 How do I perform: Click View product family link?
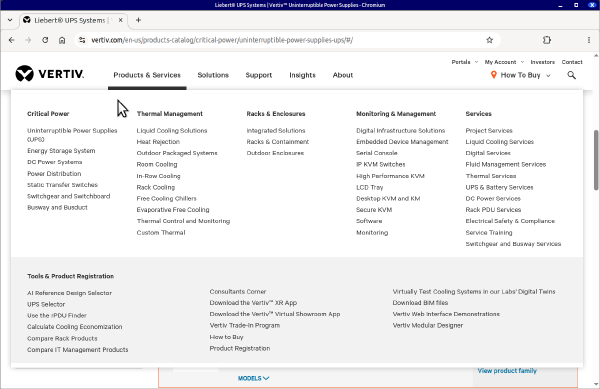click(507, 371)
